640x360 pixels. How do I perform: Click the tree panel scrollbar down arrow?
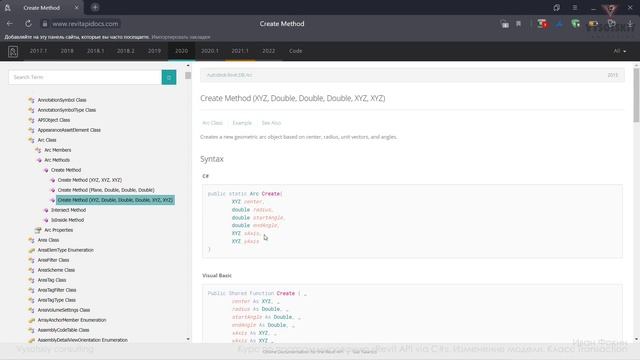[188, 339]
